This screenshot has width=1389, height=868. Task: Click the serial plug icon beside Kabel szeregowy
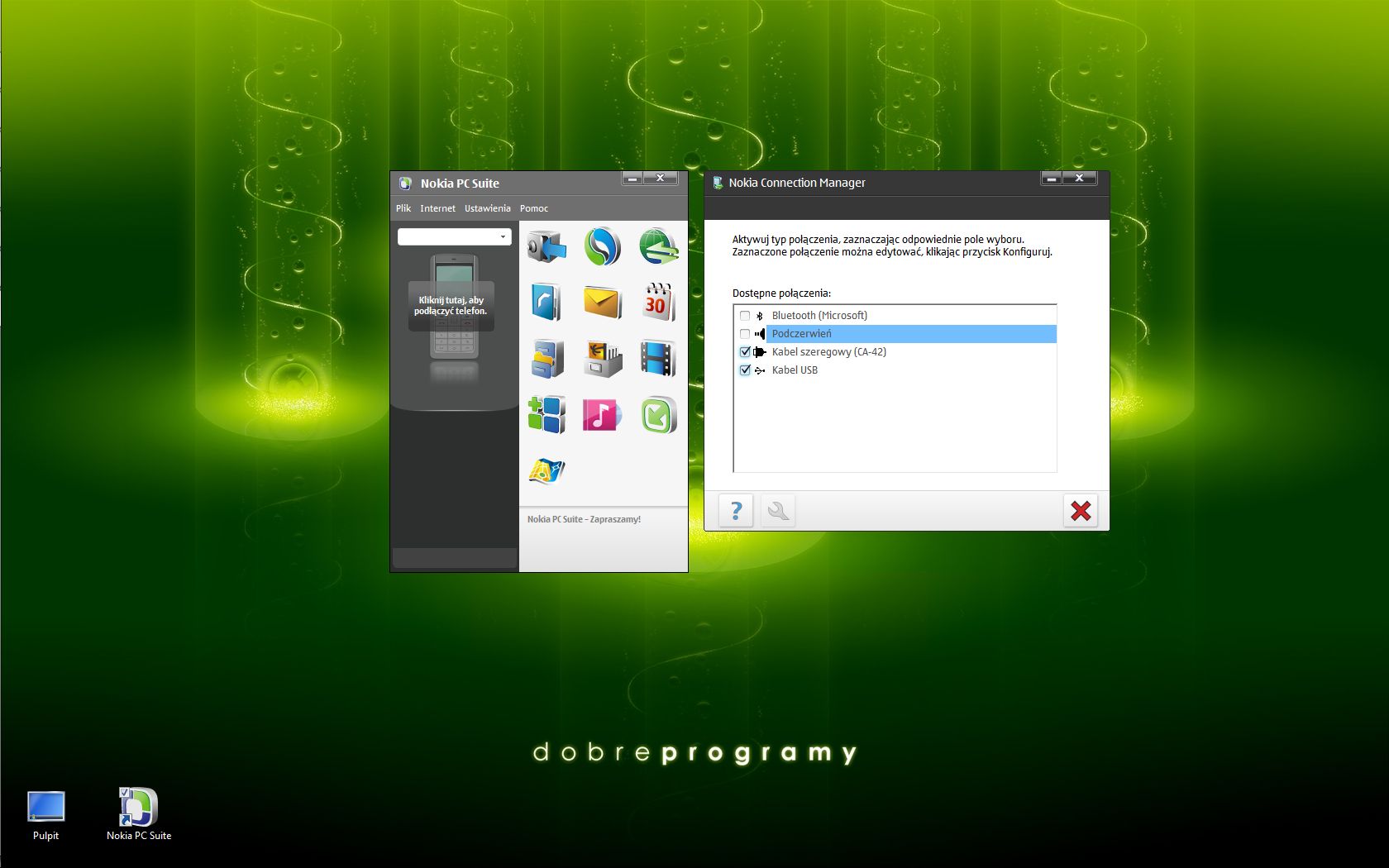coord(759,352)
